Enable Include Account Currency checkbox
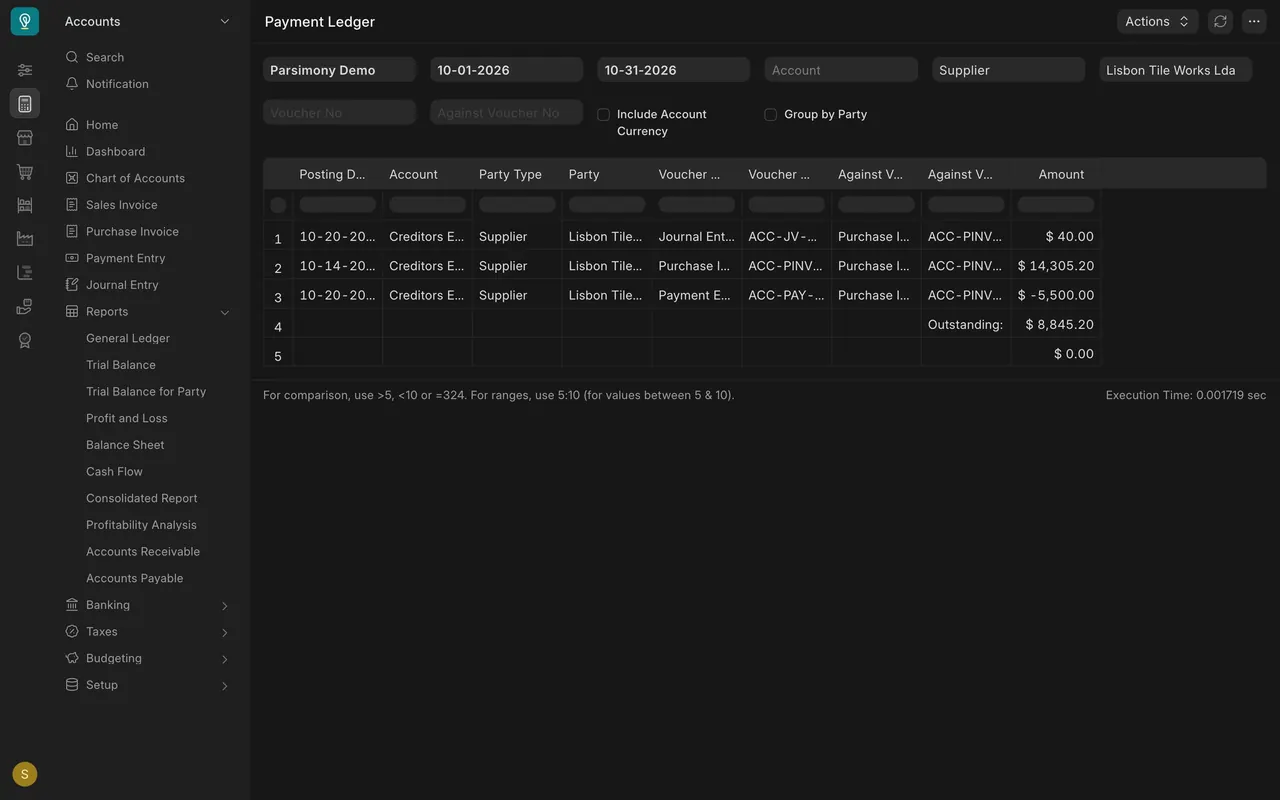Viewport: 1280px width, 800px height. tap(603, 115)
